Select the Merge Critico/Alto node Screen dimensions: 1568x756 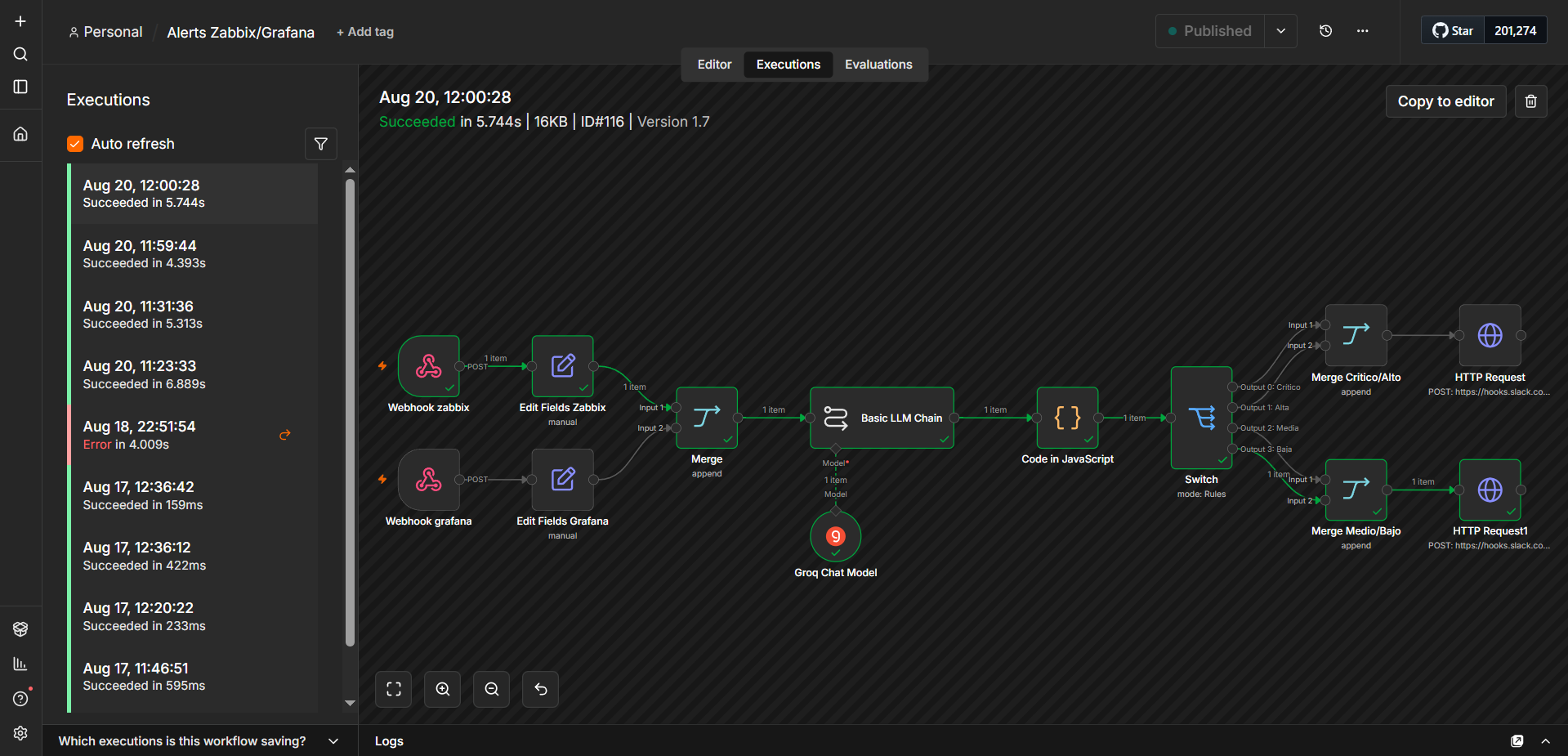[x=1356, y=335]
